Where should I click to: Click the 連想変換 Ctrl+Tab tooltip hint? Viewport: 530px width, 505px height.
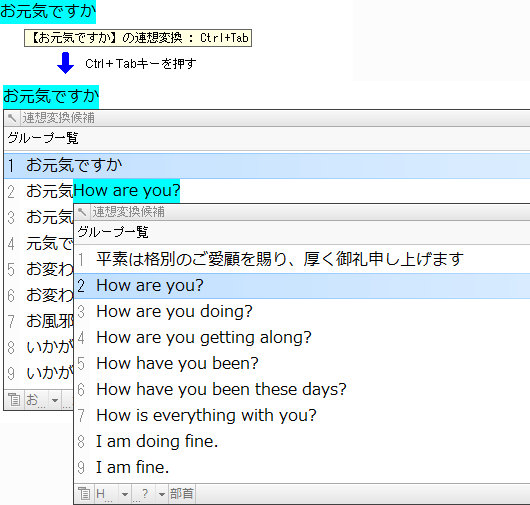[x=138, y=38]
